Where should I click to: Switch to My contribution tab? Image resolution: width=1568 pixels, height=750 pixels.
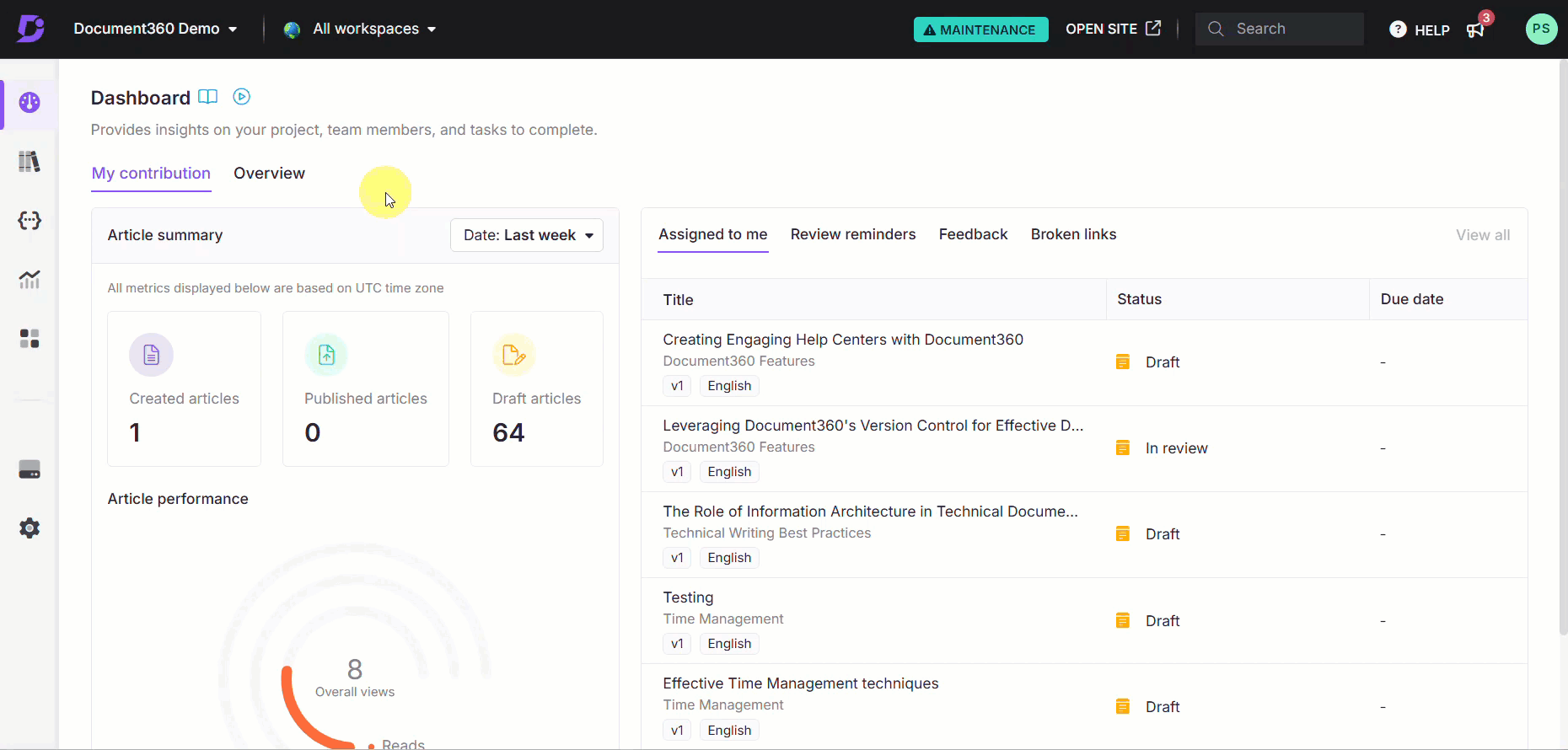pyautogui.click(x=151, y=174)
